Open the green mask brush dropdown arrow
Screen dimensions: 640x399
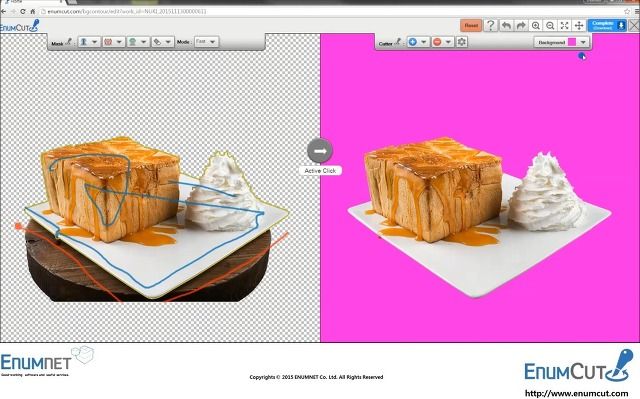(144, 42)
